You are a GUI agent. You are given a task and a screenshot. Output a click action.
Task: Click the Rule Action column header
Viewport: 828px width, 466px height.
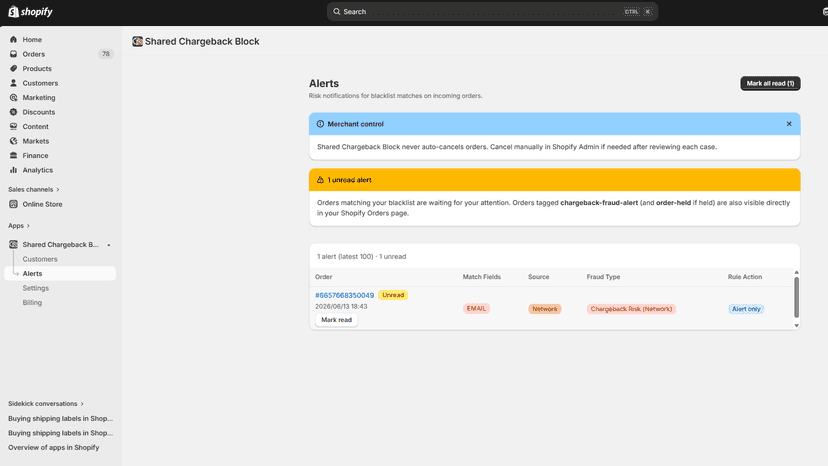[x=745, y=277]
